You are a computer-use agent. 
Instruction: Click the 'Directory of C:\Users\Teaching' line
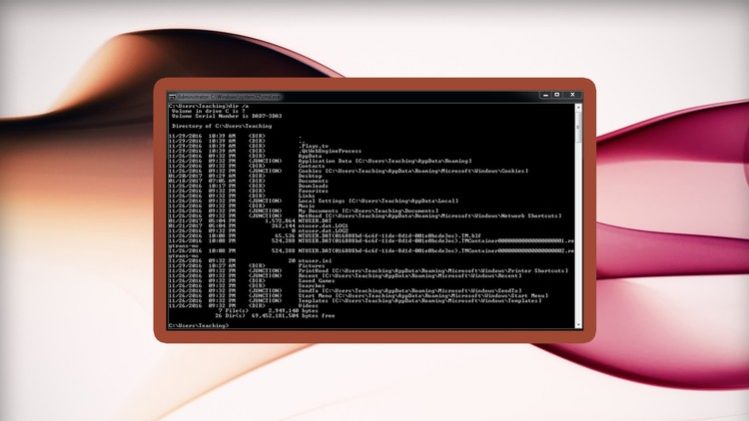coord(222,126)
